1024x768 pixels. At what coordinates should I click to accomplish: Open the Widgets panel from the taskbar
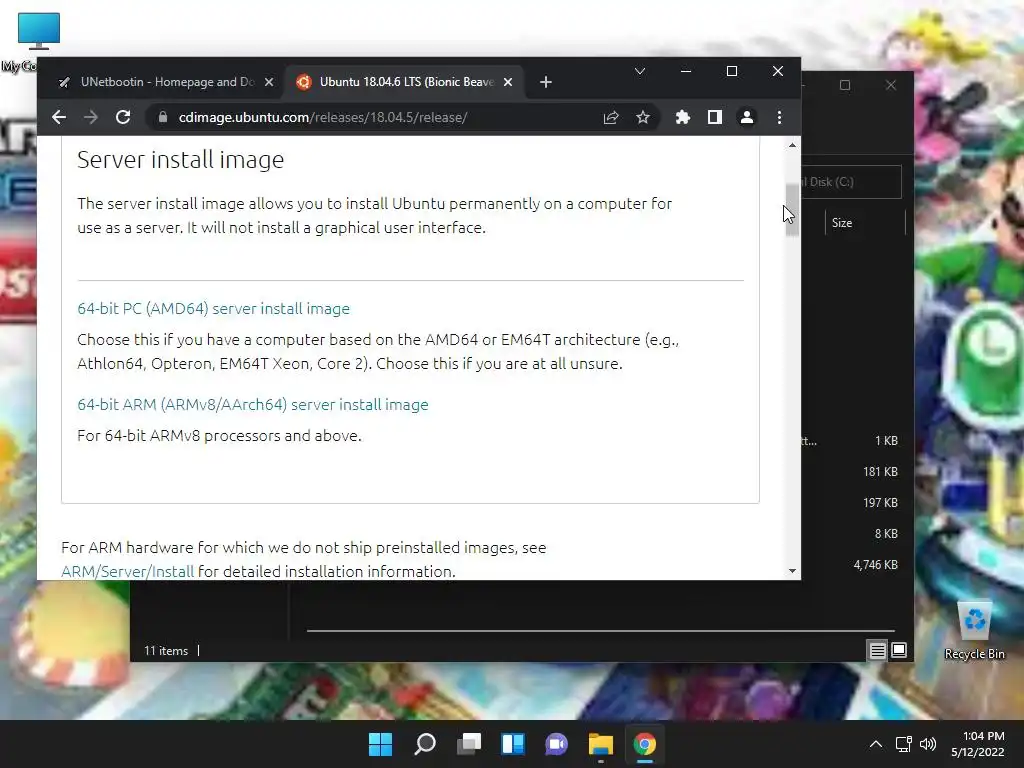click(513, 744)
